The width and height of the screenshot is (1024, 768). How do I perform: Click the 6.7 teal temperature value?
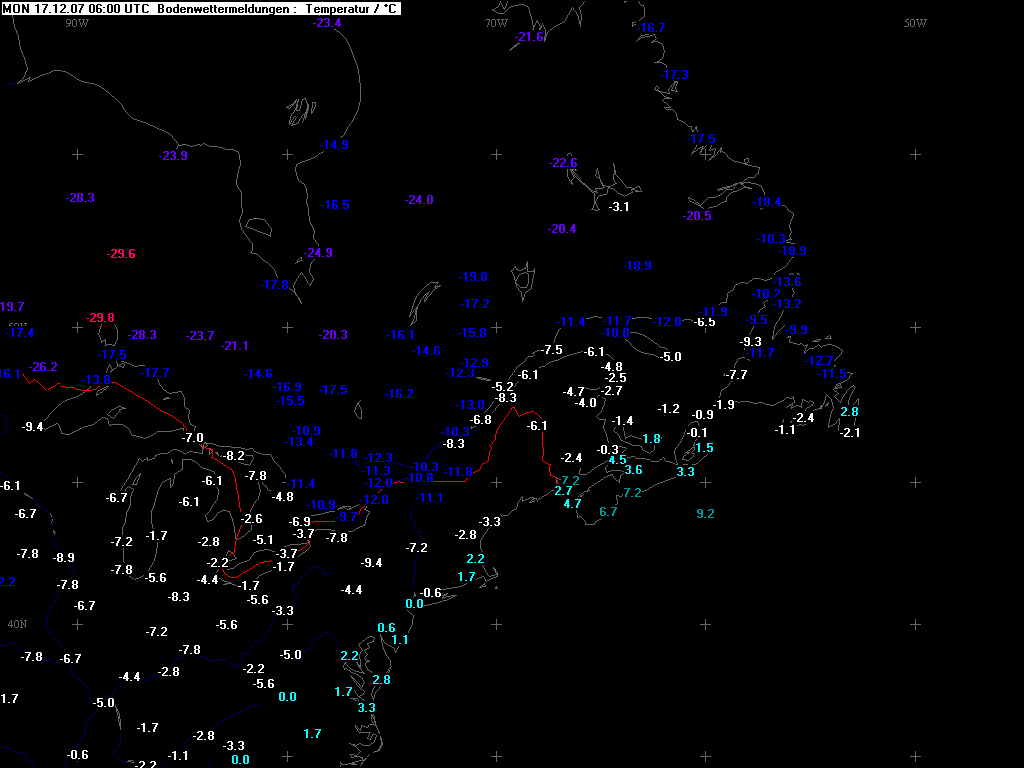pyautogui.click(x=608, y=512)
